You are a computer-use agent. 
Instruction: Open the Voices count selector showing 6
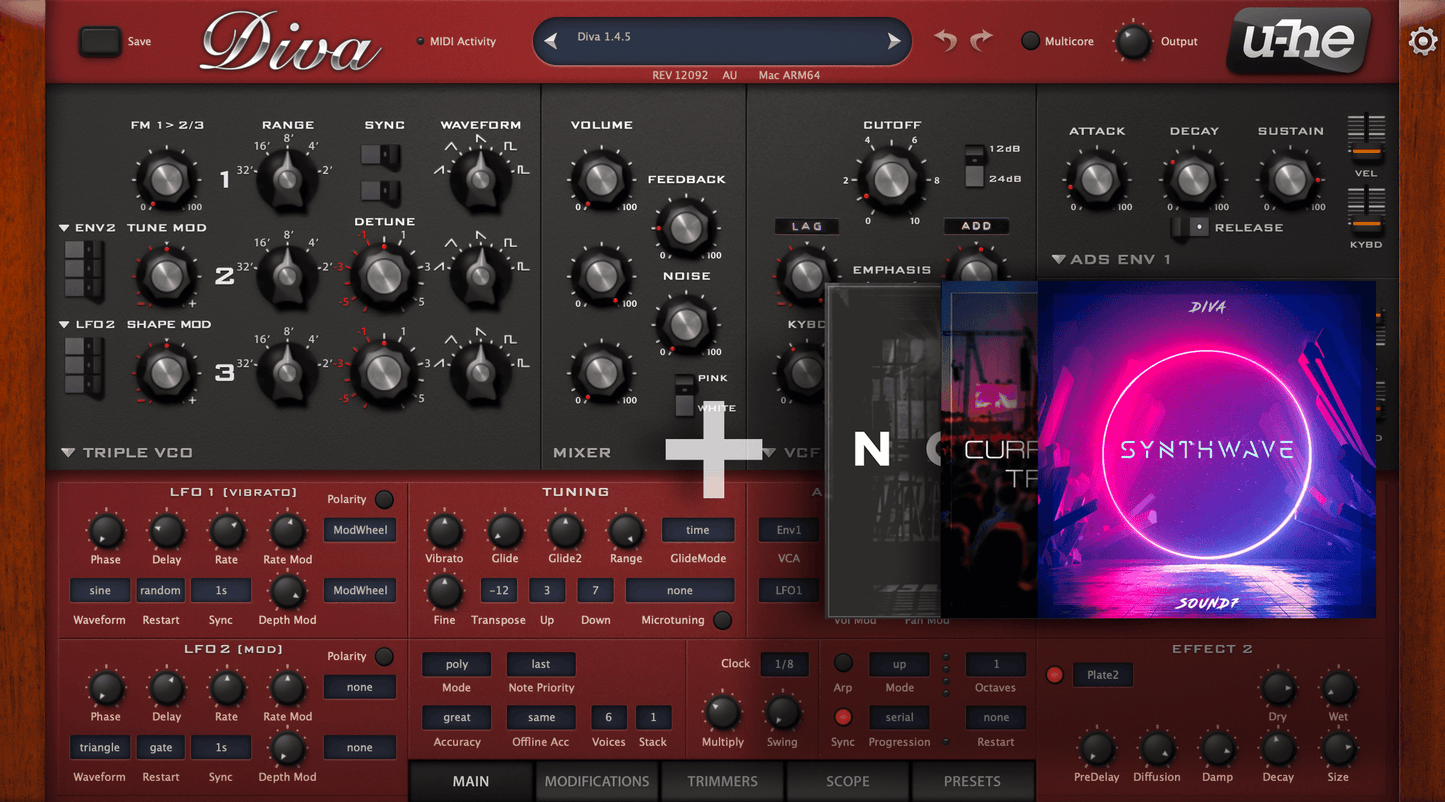608,717
